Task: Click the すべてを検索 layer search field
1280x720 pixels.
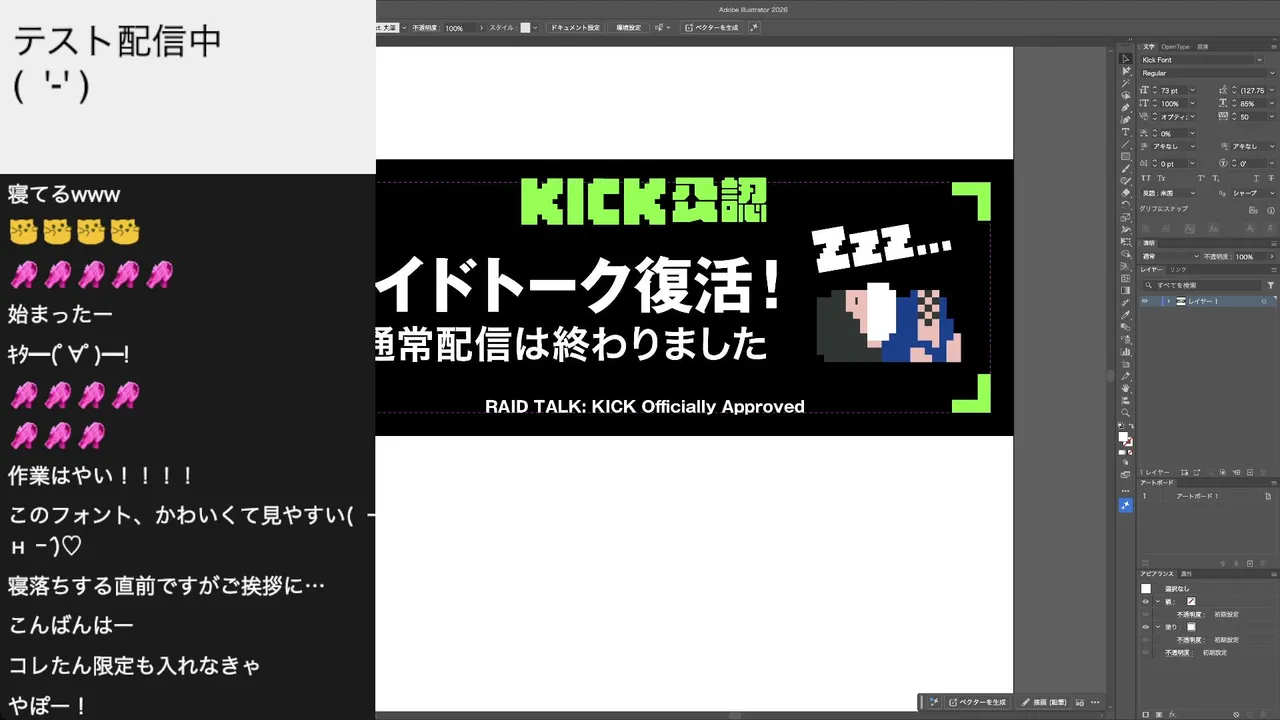Action: (x=1202, y=285)
